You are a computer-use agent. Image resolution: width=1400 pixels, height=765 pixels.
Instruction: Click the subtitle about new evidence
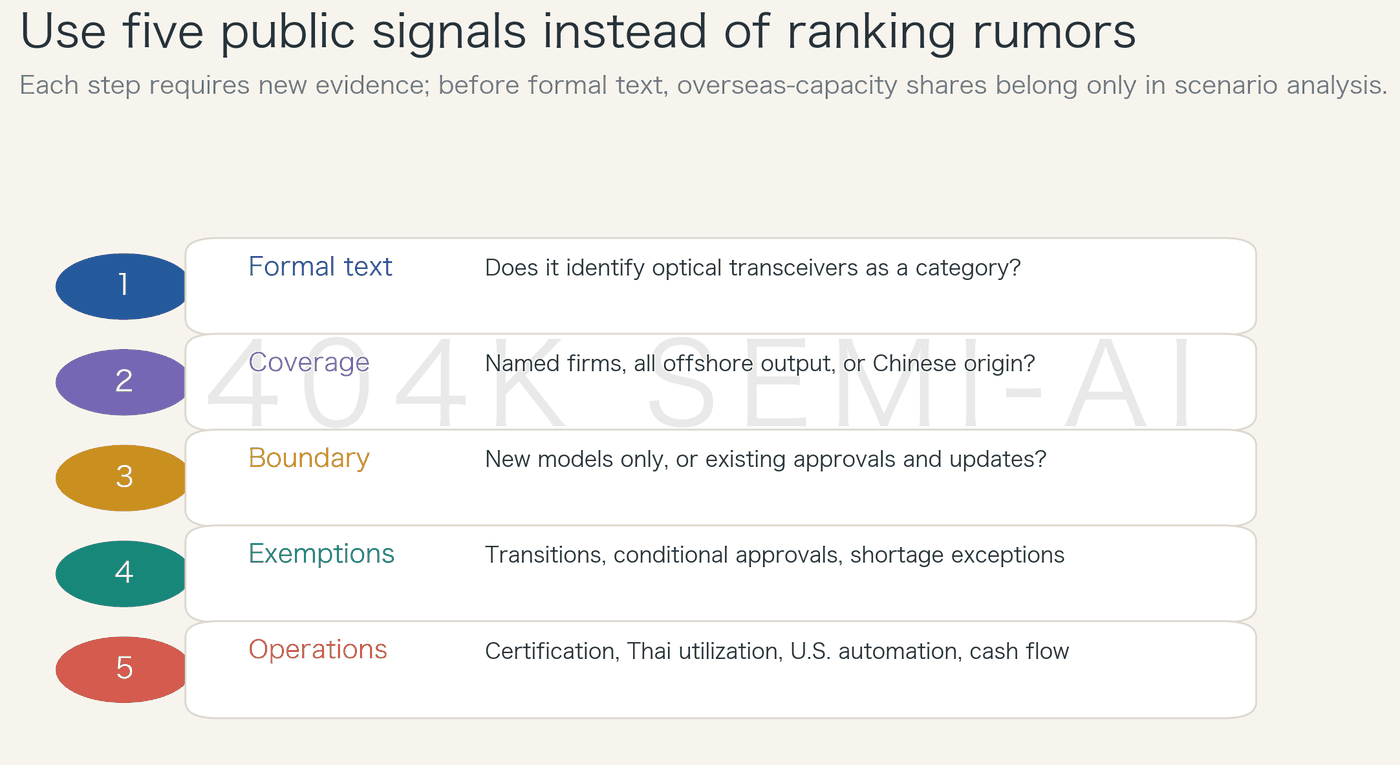[x=703, y=86]
